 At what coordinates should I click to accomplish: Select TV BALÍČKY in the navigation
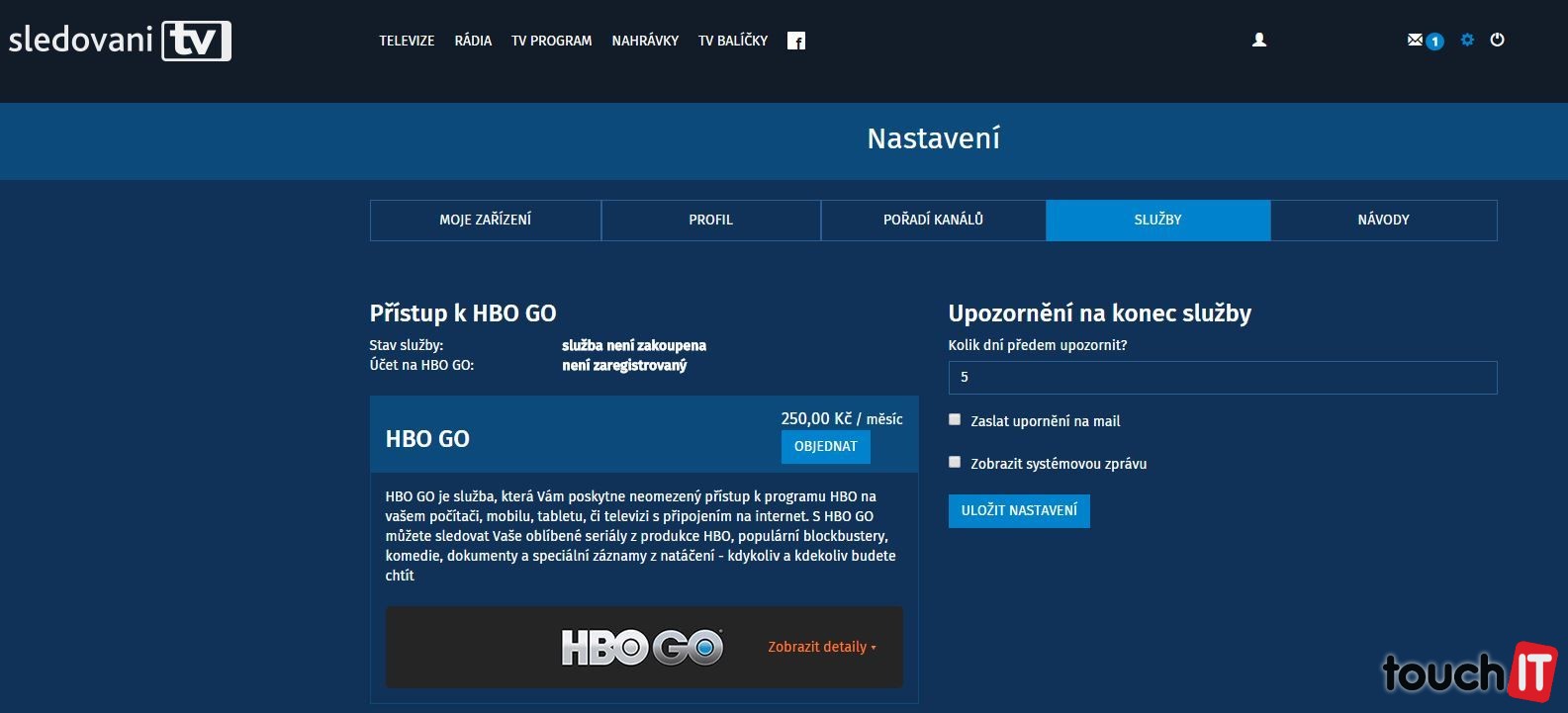click(733, 41)
